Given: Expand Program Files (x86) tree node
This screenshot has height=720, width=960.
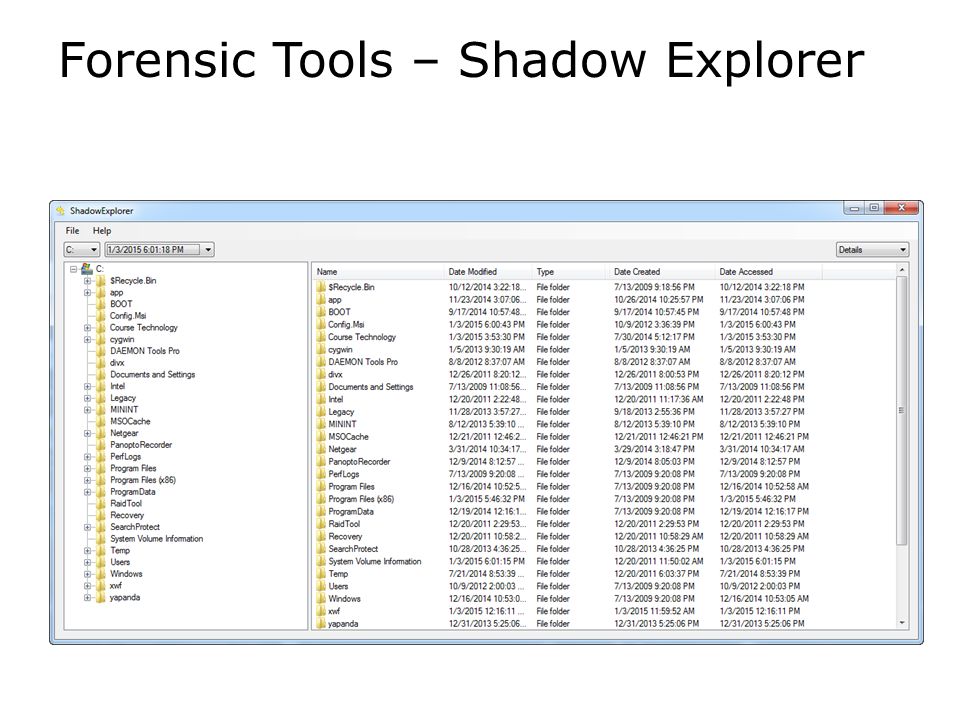Looking at the screenshot, I should (88, 480).
